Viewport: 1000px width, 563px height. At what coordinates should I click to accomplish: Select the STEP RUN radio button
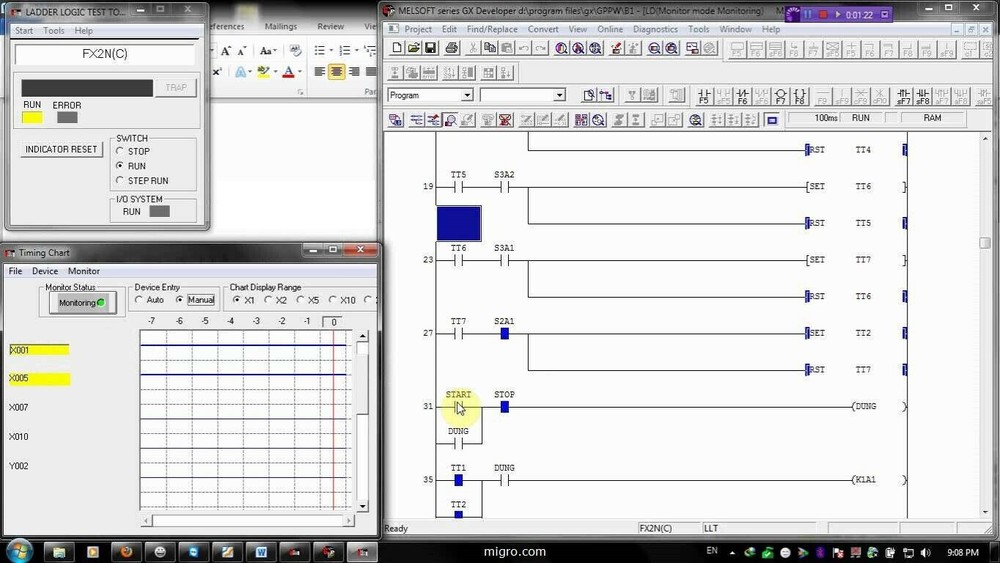pos(120,181)
